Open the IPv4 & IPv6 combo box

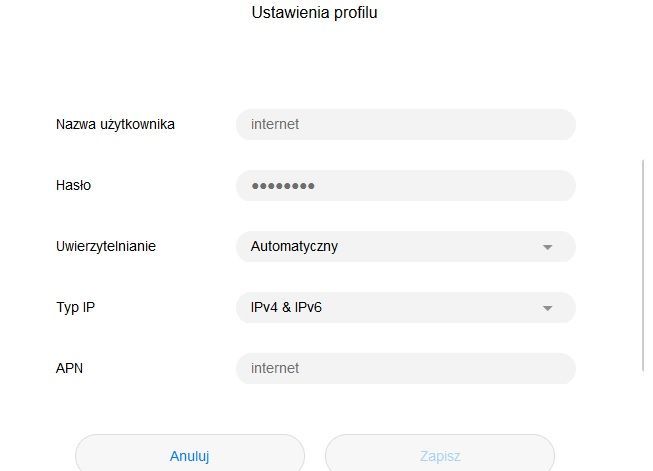point(405,307)
